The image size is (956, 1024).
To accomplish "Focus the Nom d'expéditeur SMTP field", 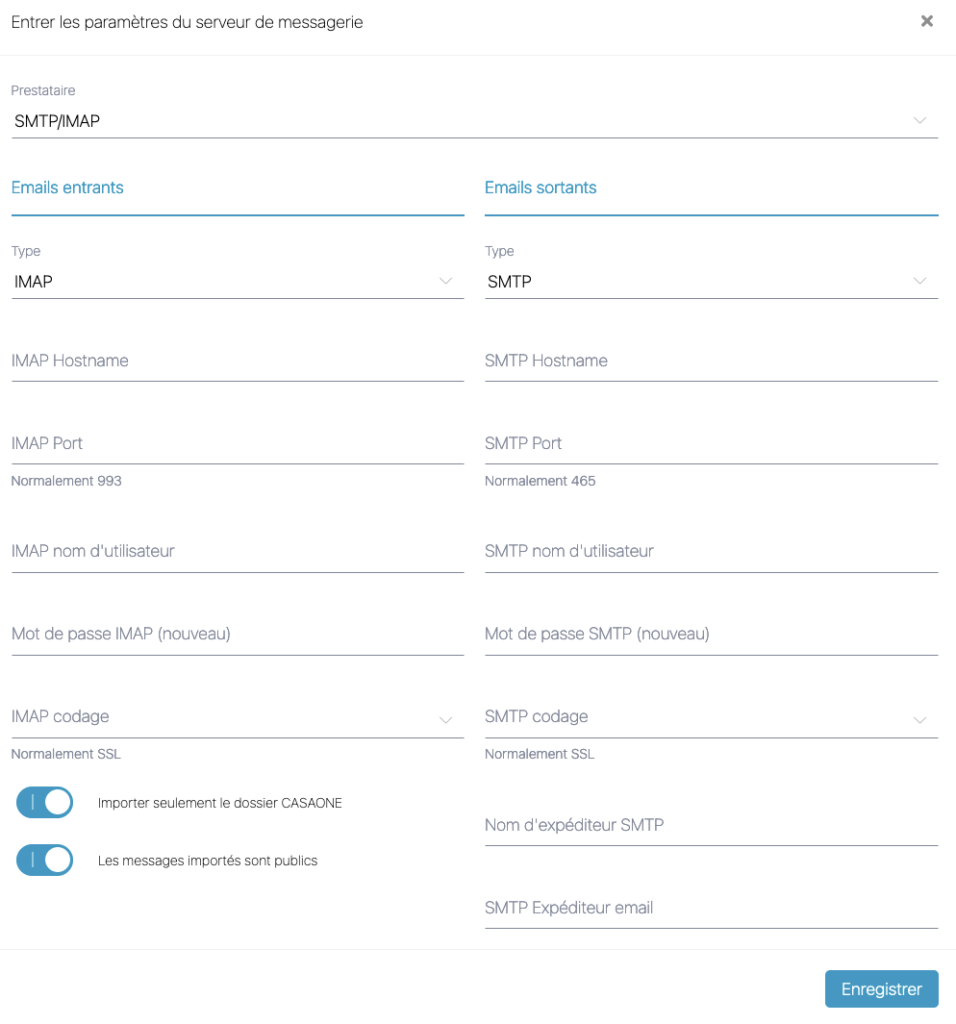I will (x=711, y=826).
